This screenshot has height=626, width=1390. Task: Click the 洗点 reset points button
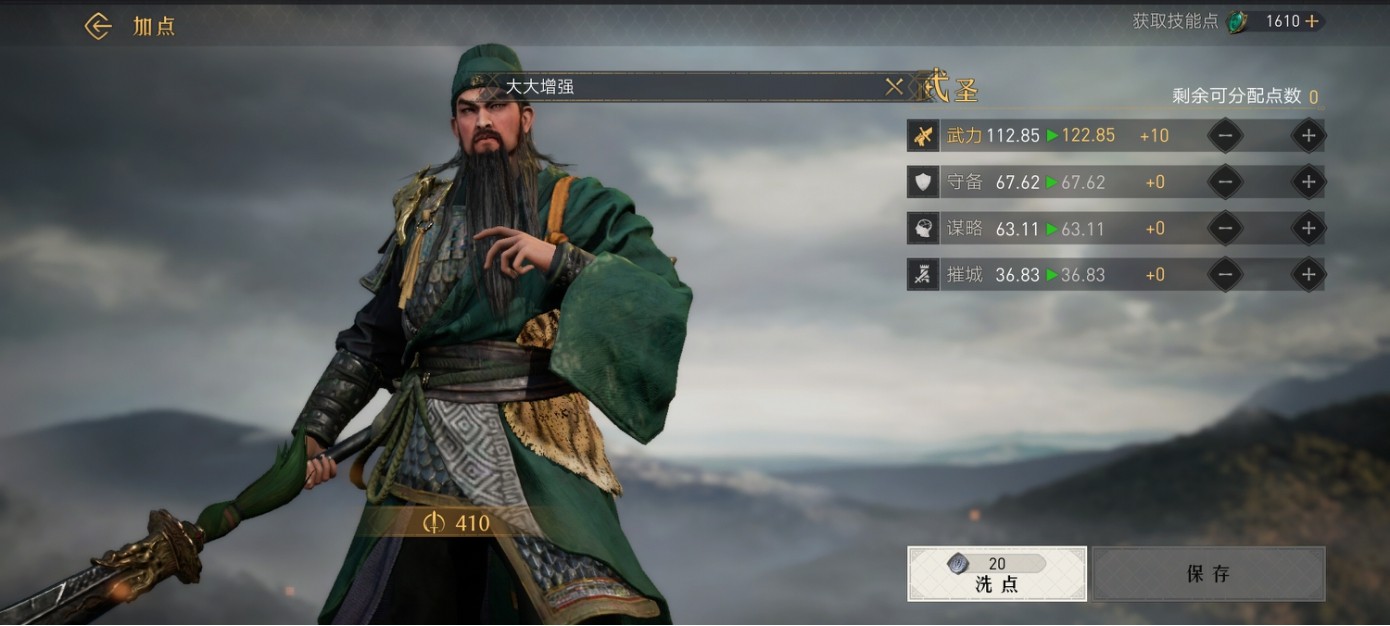[x=997, y=574]
